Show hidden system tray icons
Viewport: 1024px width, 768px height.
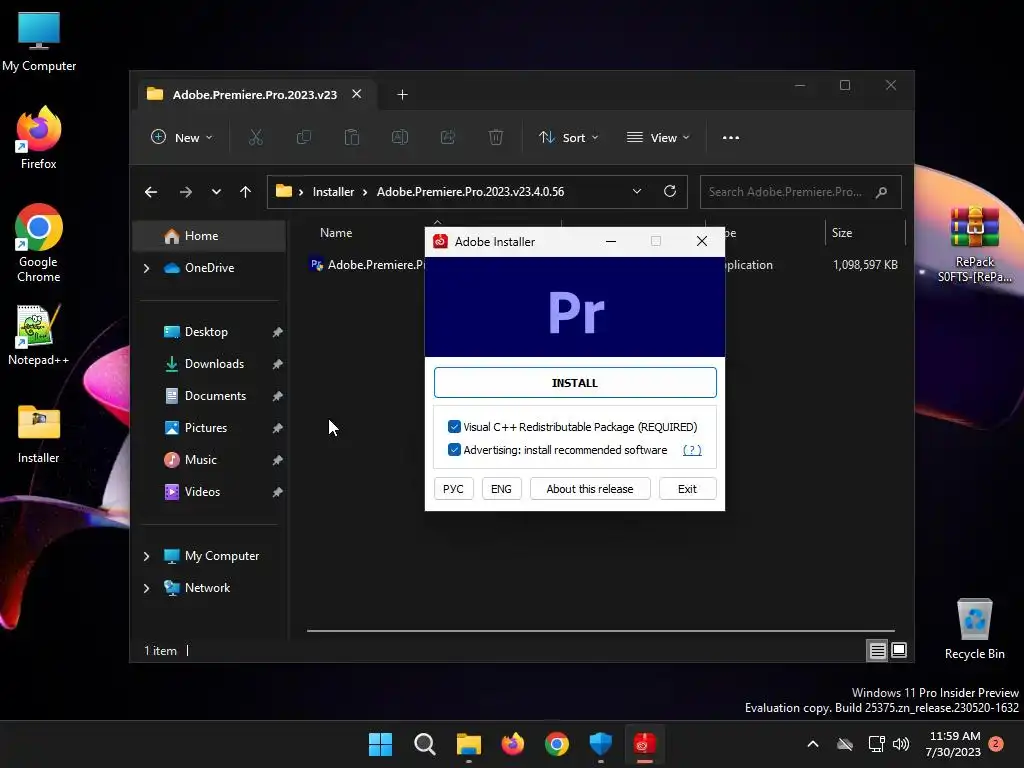tap(813, 744)
